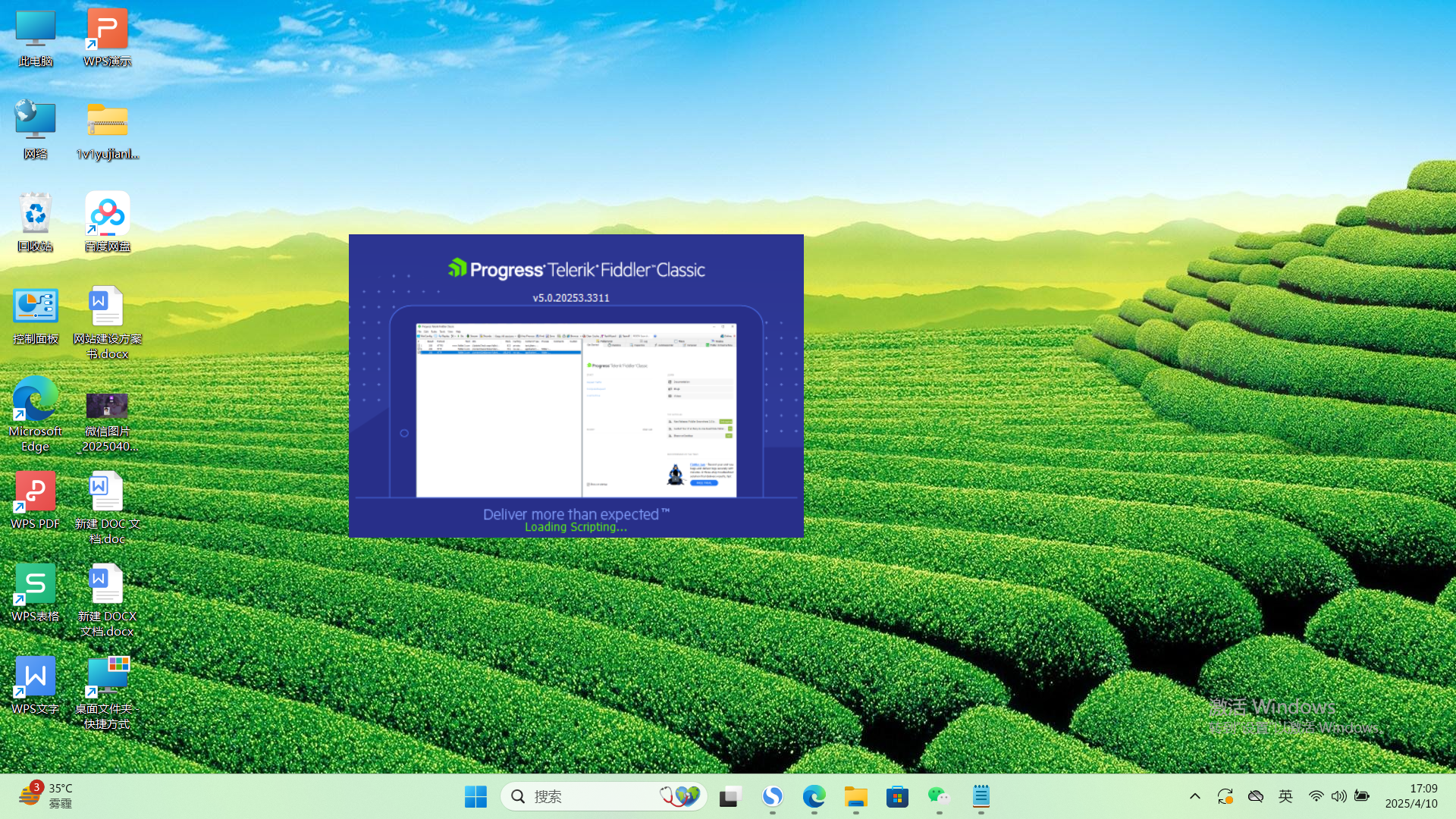Select the WPS表格 shortcut icon
The width and height of the screenshot is (1456, 819).
tap(35, 593)
